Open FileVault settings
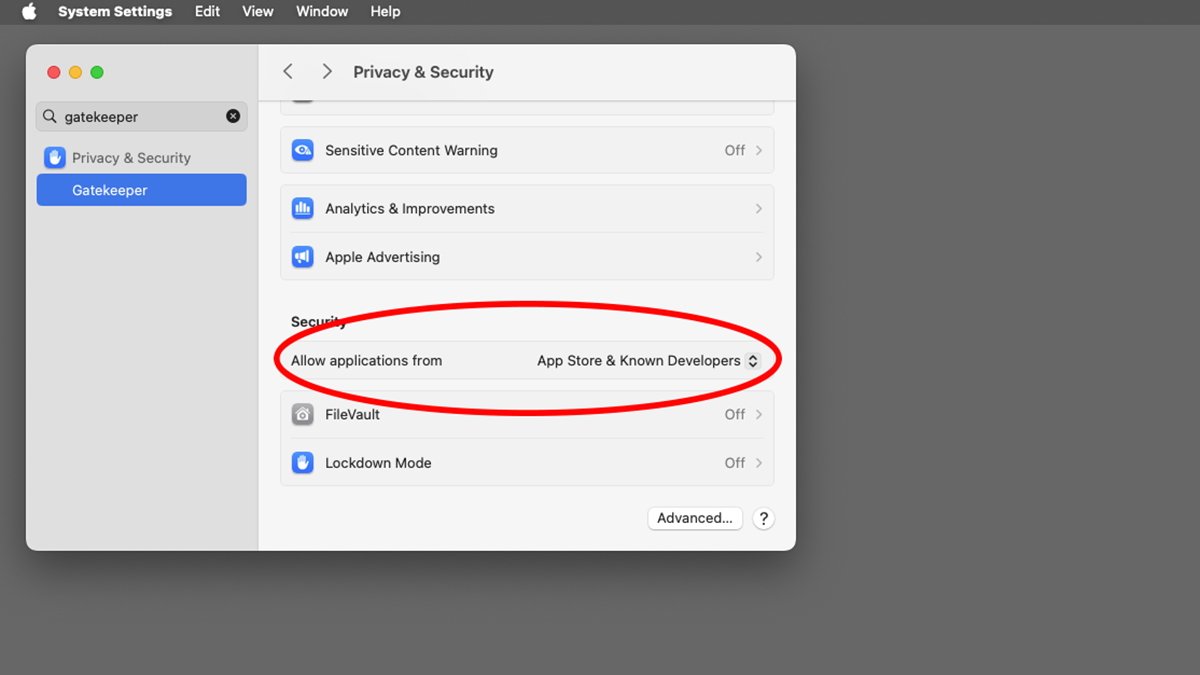Viewport: 1200px width, 675px height. pos(527,414)
